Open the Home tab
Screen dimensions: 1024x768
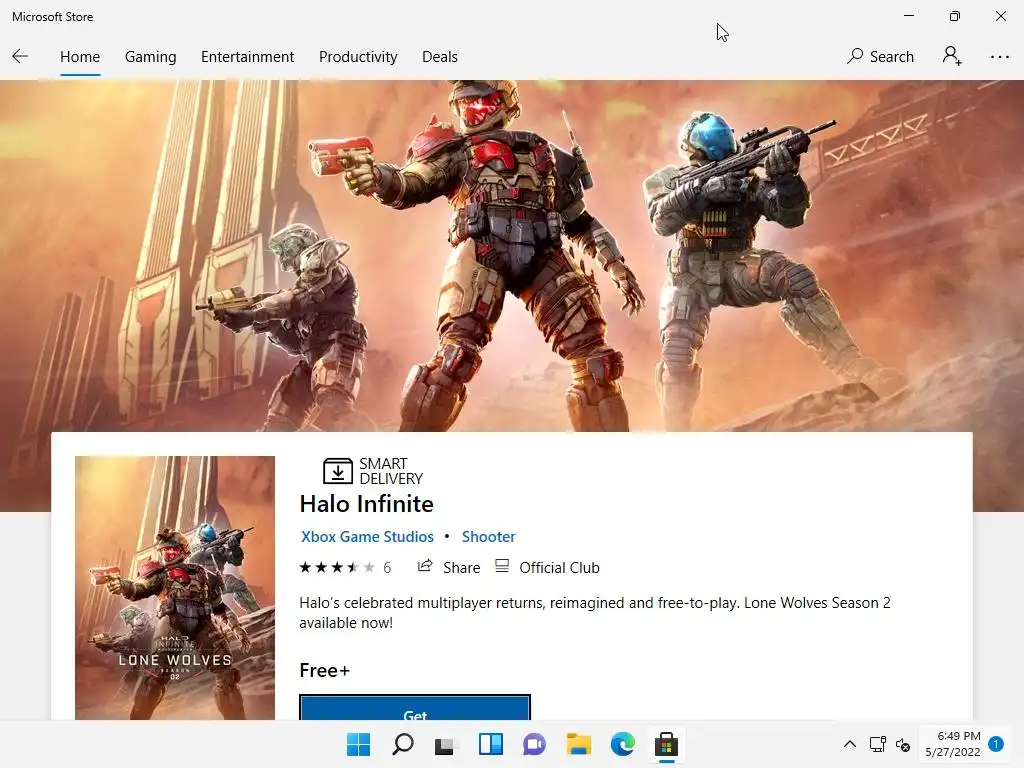click(x=80, y=57)
